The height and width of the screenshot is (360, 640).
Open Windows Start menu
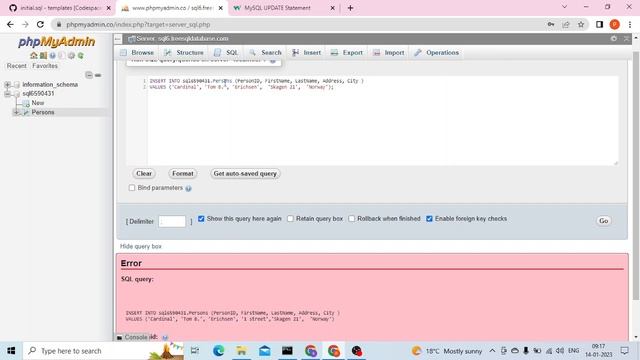pos(11,351)
